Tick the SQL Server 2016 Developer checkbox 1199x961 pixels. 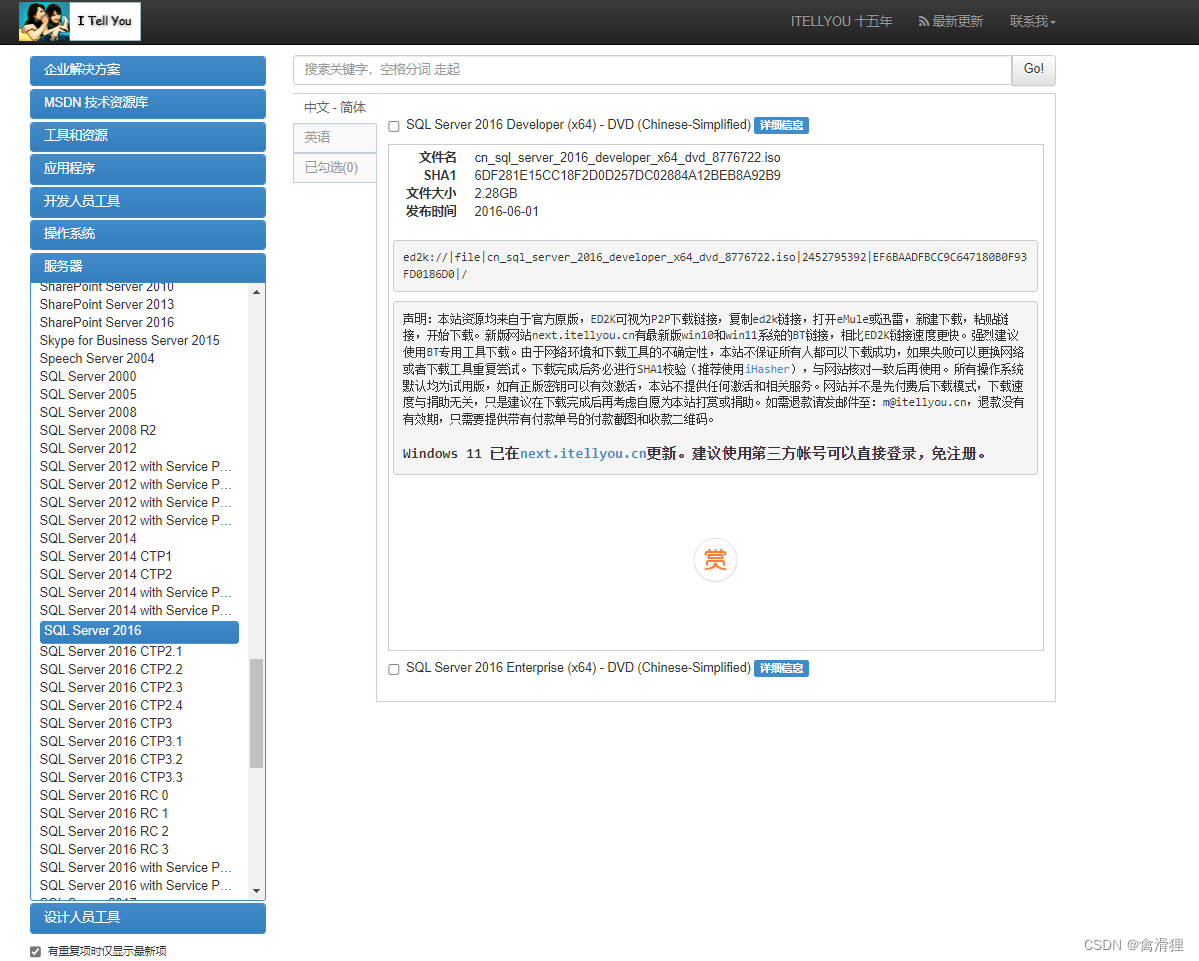pyautogui.click(x=394, y=126)
